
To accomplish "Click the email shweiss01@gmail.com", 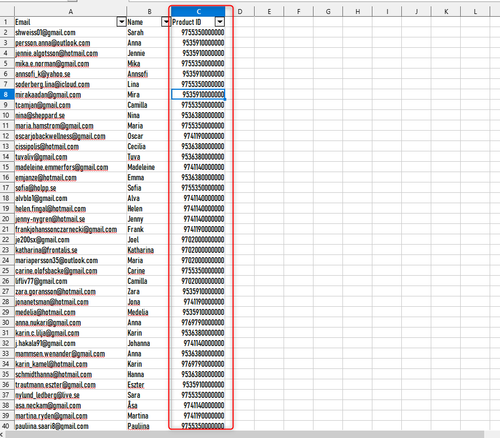I will click(x=45, y=33).
